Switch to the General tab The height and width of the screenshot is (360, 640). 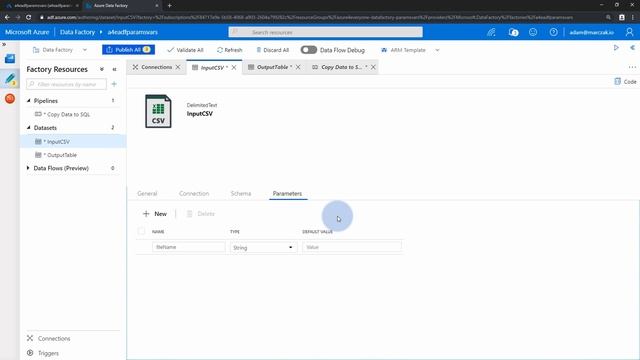click(147, 193)
